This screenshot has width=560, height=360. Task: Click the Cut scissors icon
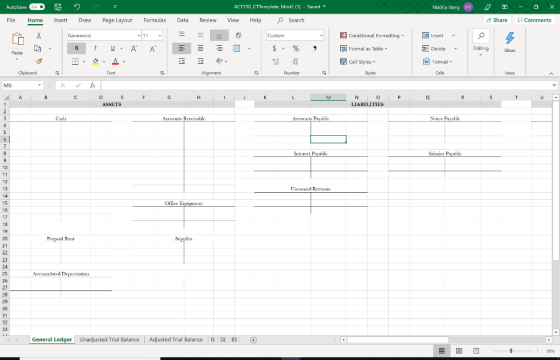click(x=39, y=35)
